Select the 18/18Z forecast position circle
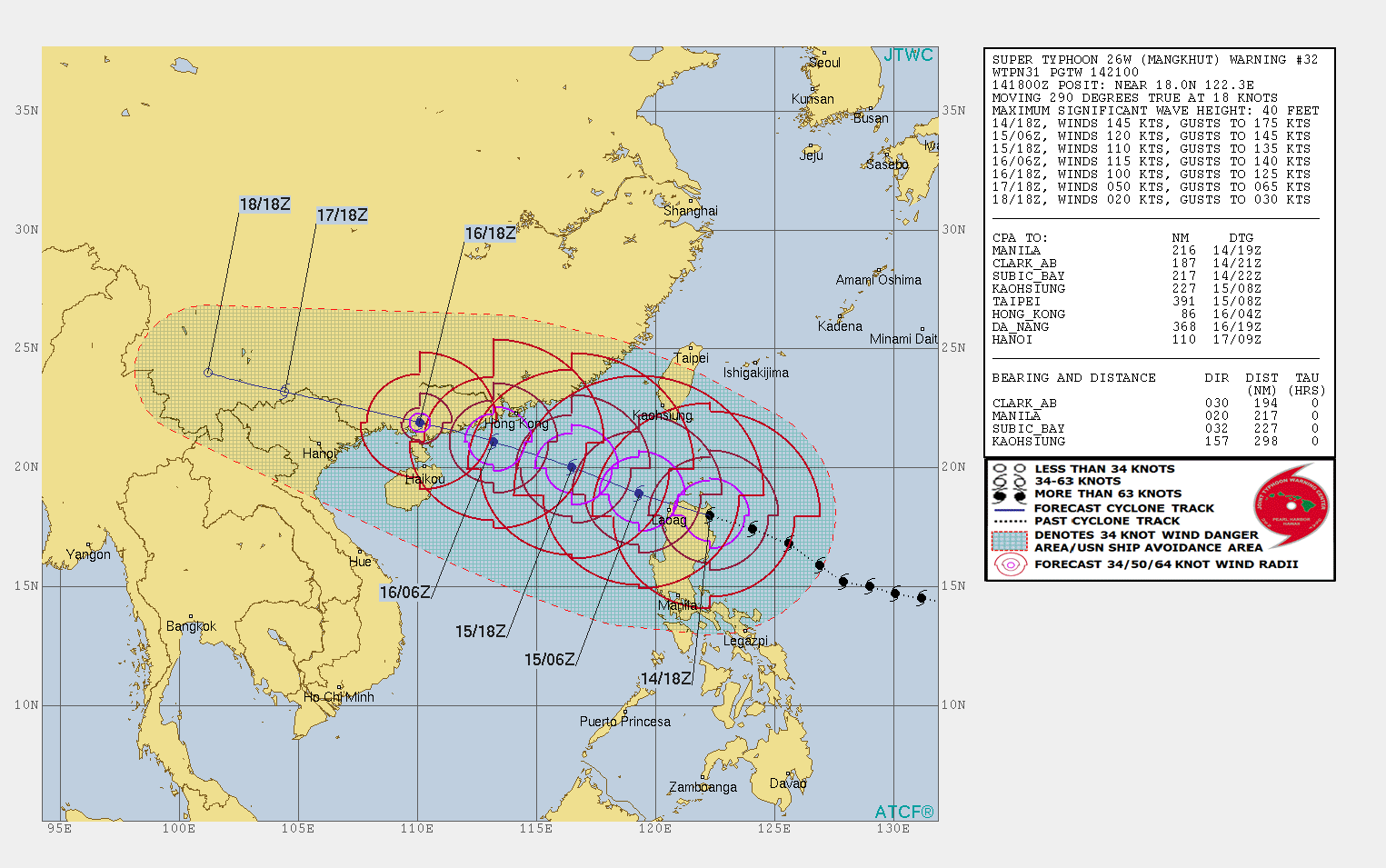 [x=208, y=373]
